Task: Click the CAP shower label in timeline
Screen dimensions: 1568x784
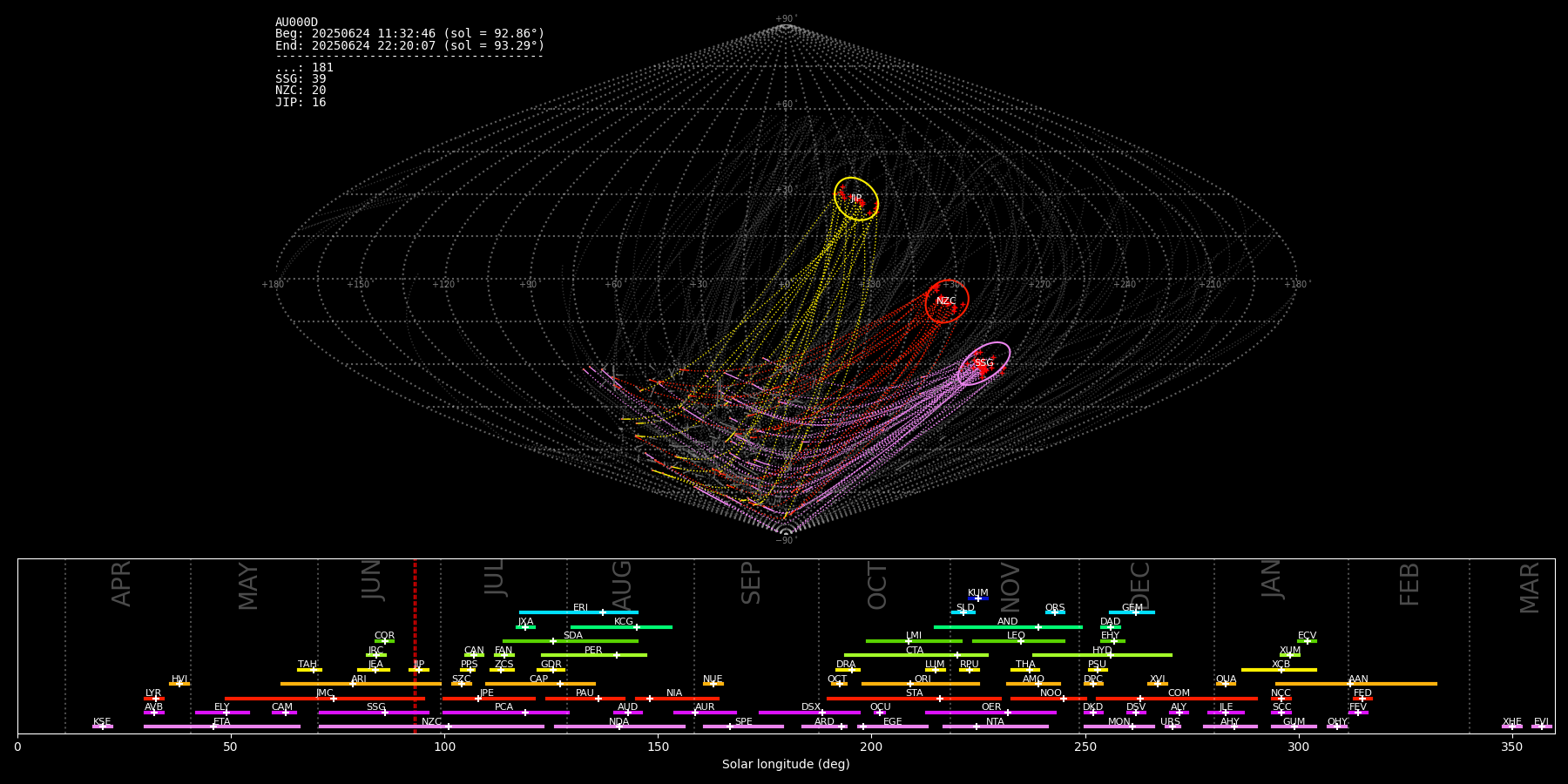Action: pos(539,679)
